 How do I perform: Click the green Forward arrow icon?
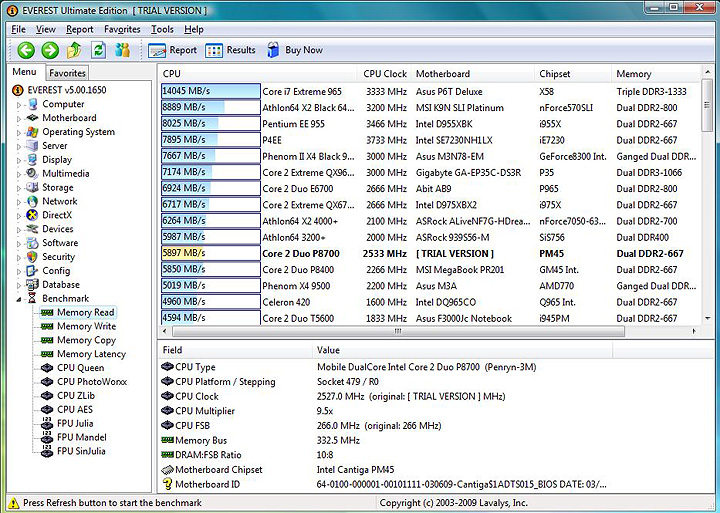50,50
